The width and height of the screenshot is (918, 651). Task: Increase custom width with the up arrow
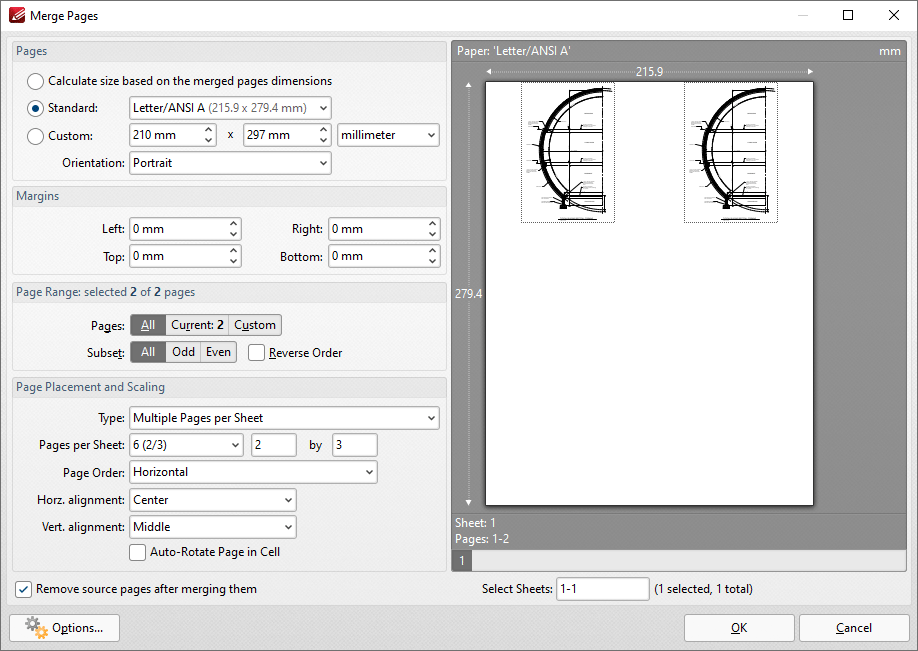[x=209, y=129]
